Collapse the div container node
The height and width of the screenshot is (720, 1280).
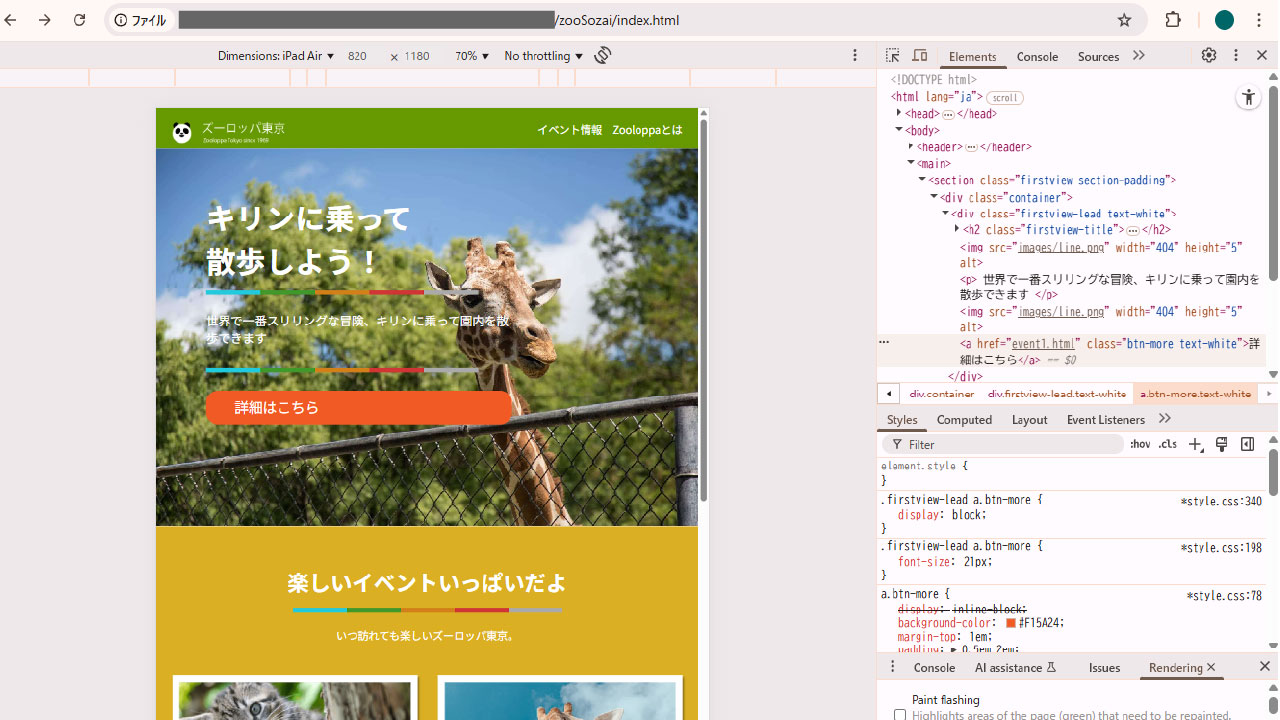click(x=933, y=197)
